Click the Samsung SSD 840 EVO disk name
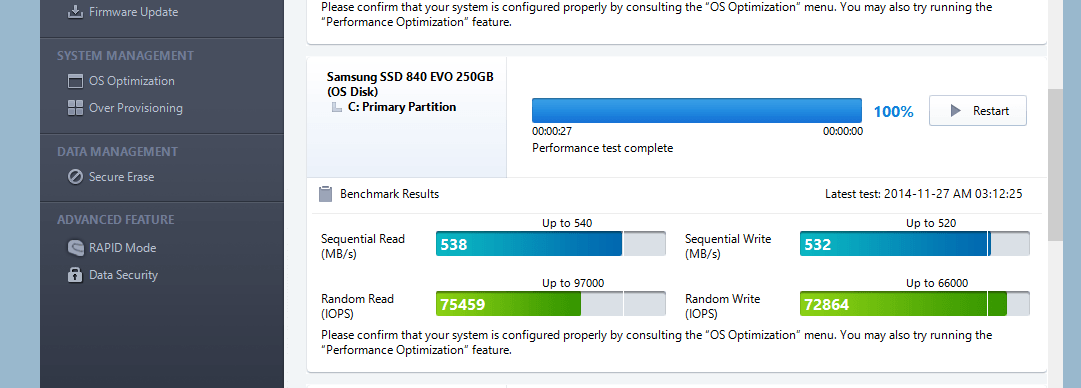This screenshot has height=388, width=1081. [410, 76]
